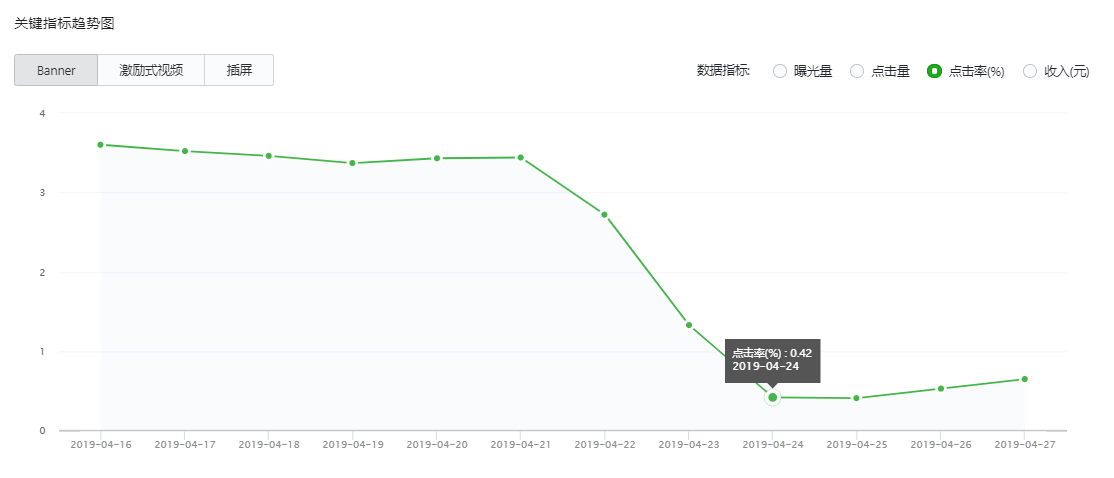This screenshot has width=1114, height=478.
Task: Click the y-axis value 0
Action: coord(43,430)
